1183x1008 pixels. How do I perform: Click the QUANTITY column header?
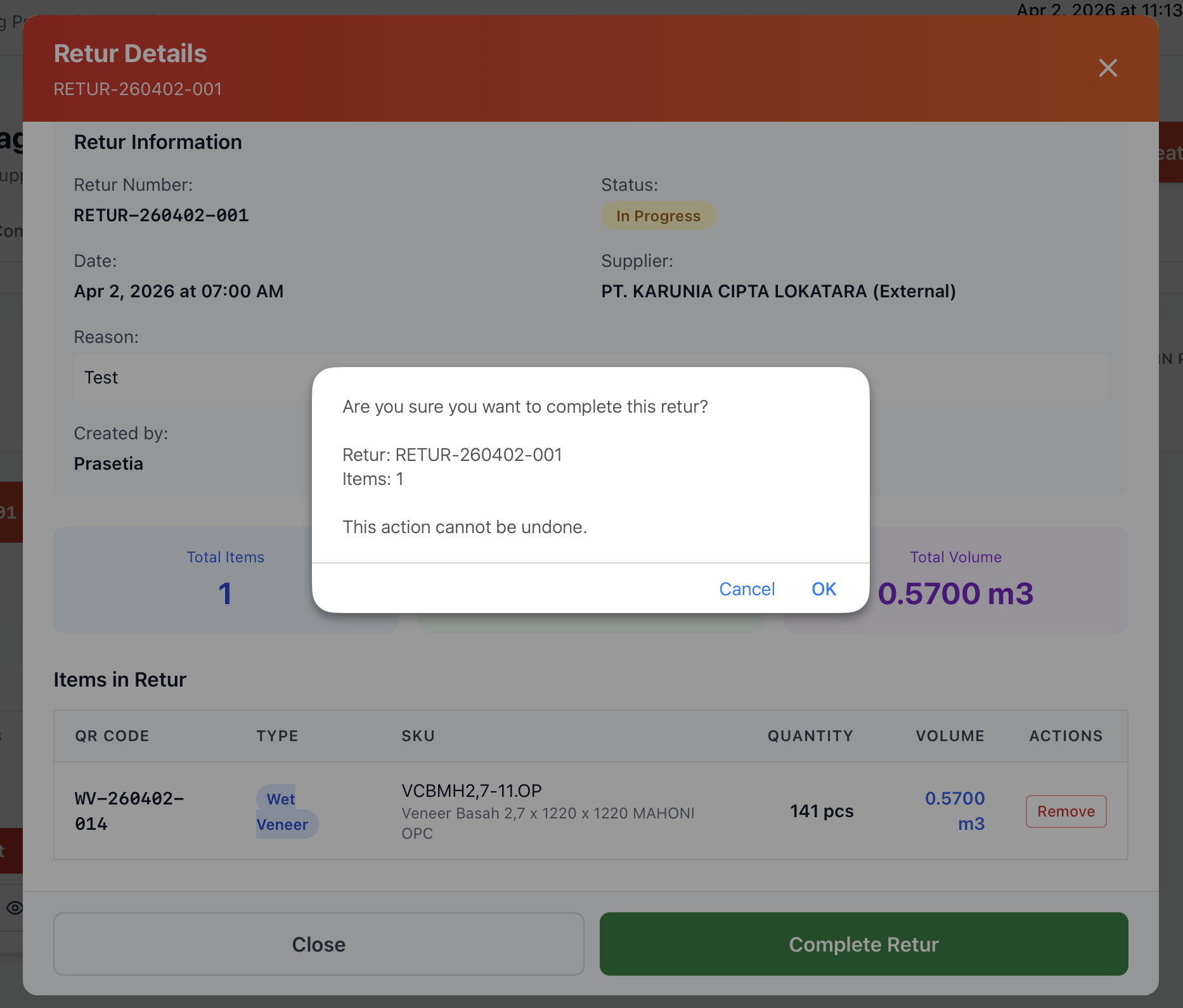tap(810, 736)
